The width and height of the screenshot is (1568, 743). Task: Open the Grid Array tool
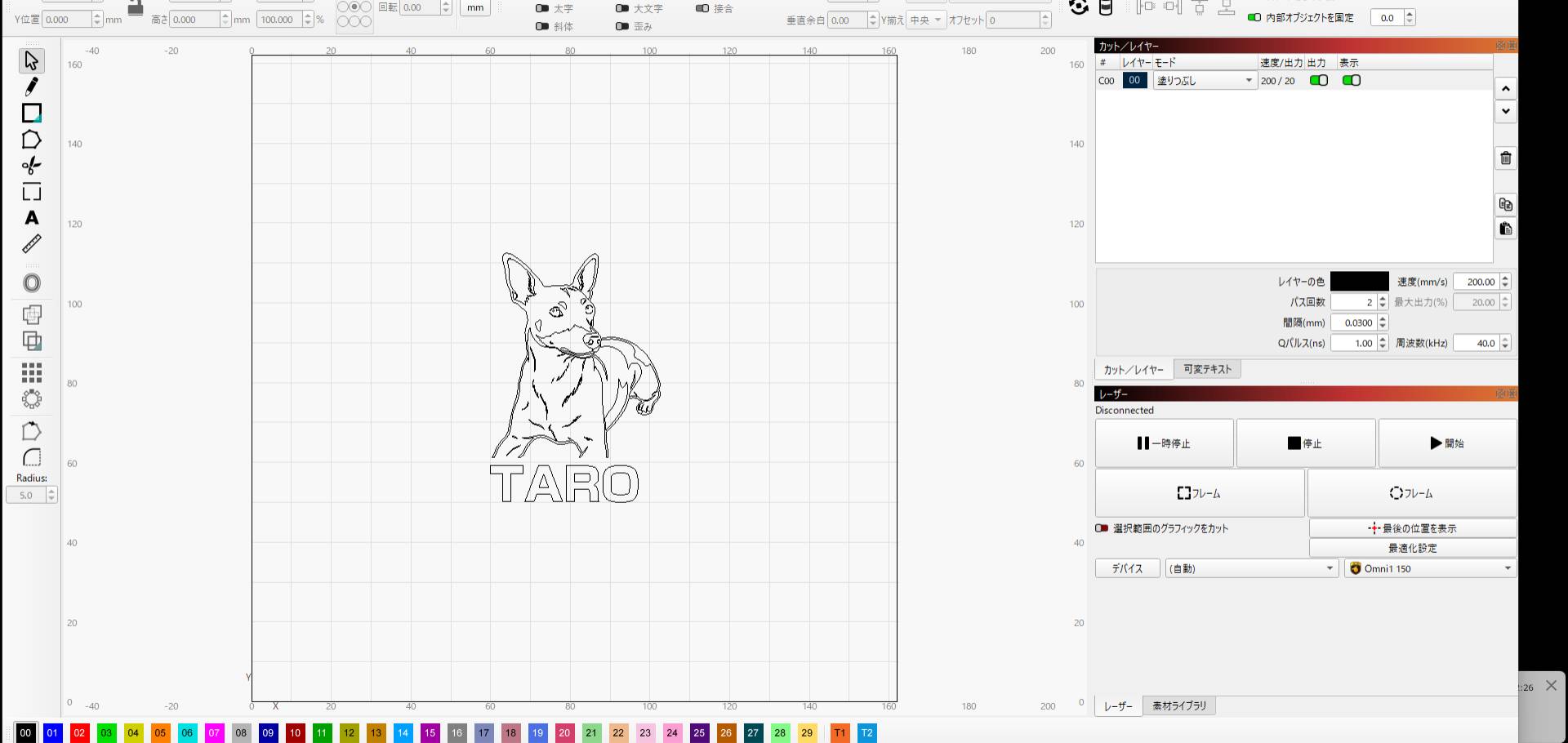31,373
